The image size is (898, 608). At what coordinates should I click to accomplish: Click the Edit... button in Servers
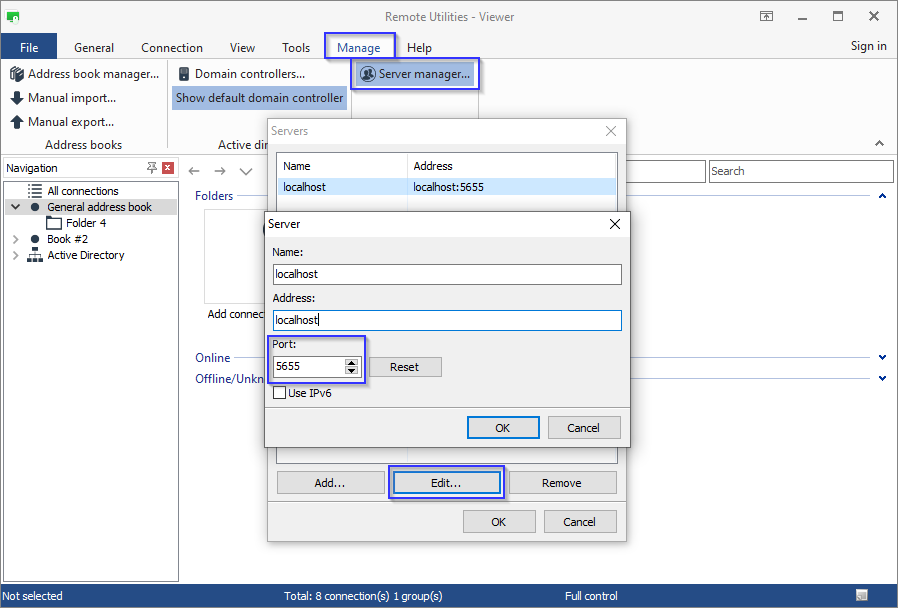(x=446, y=482)
